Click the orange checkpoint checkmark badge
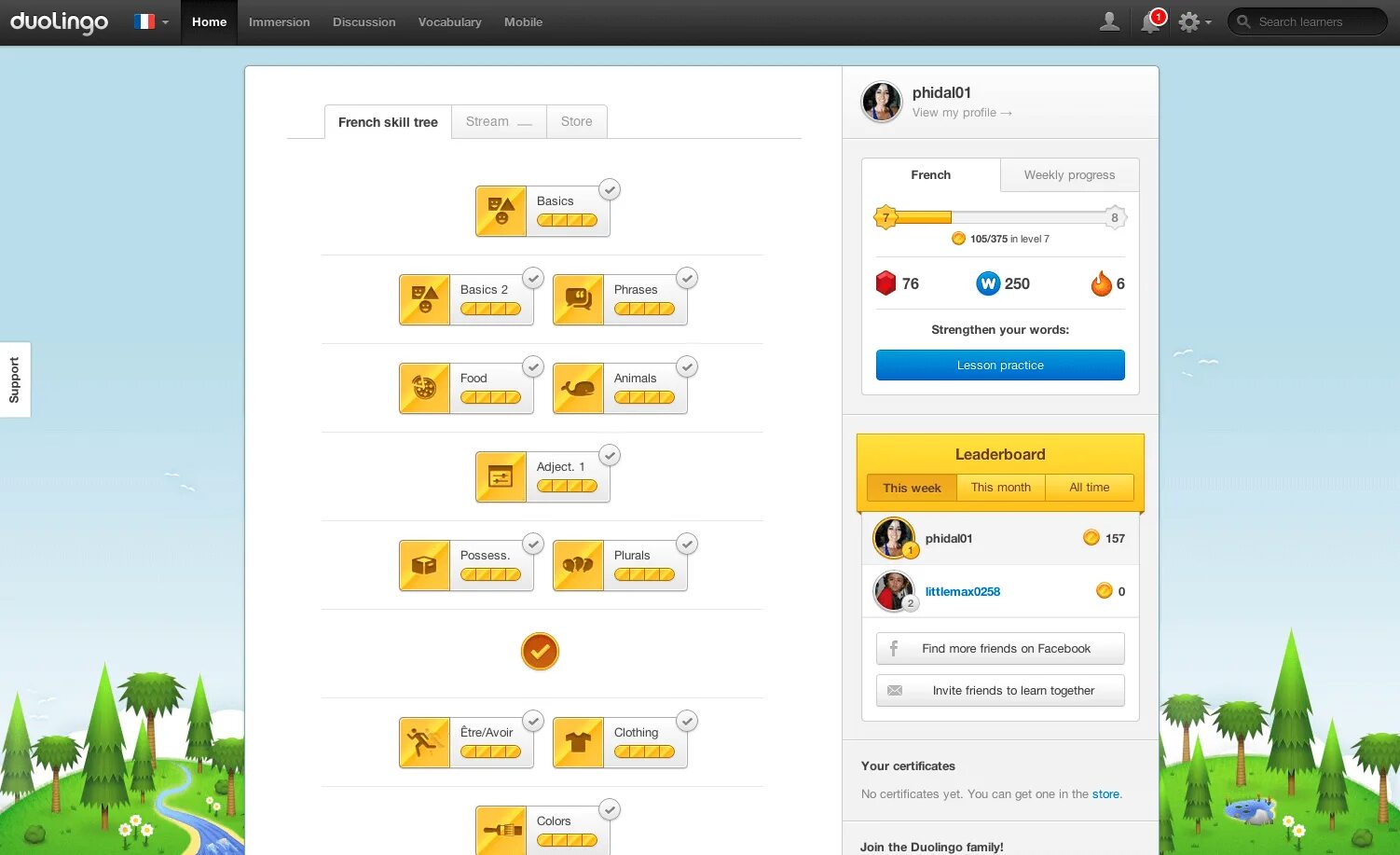 click(x=540, y=652)
